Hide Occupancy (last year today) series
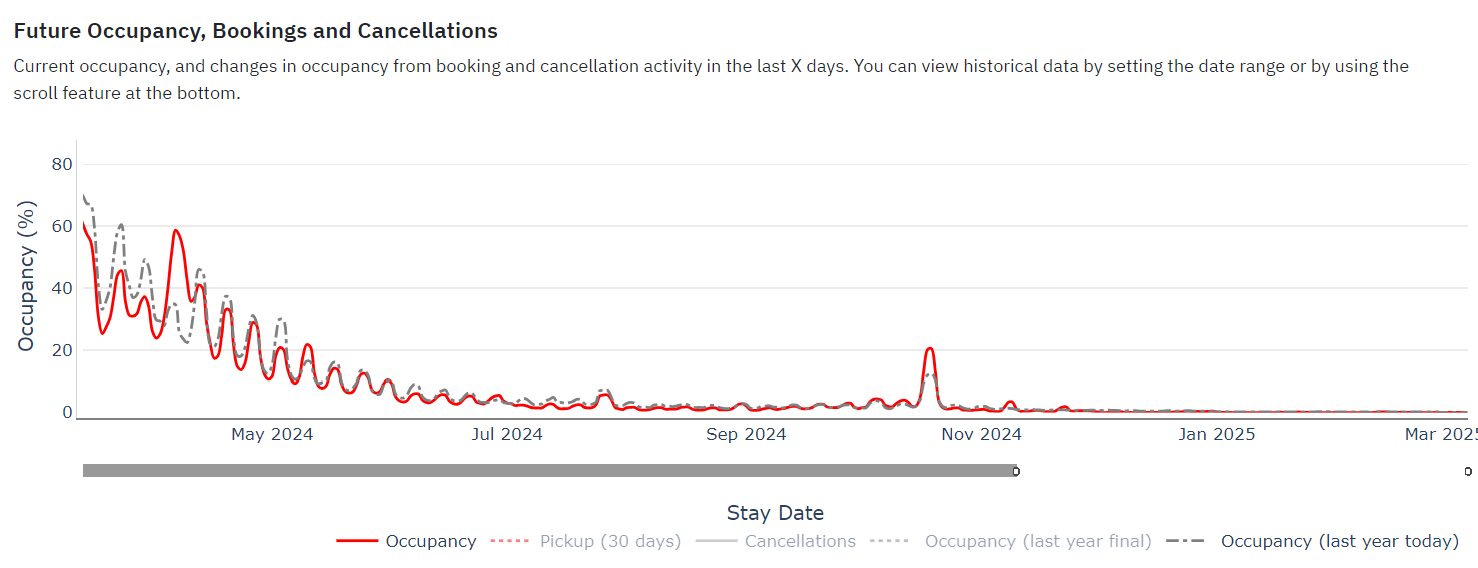Screen dimensions: 1478x568 [1340, 541]
